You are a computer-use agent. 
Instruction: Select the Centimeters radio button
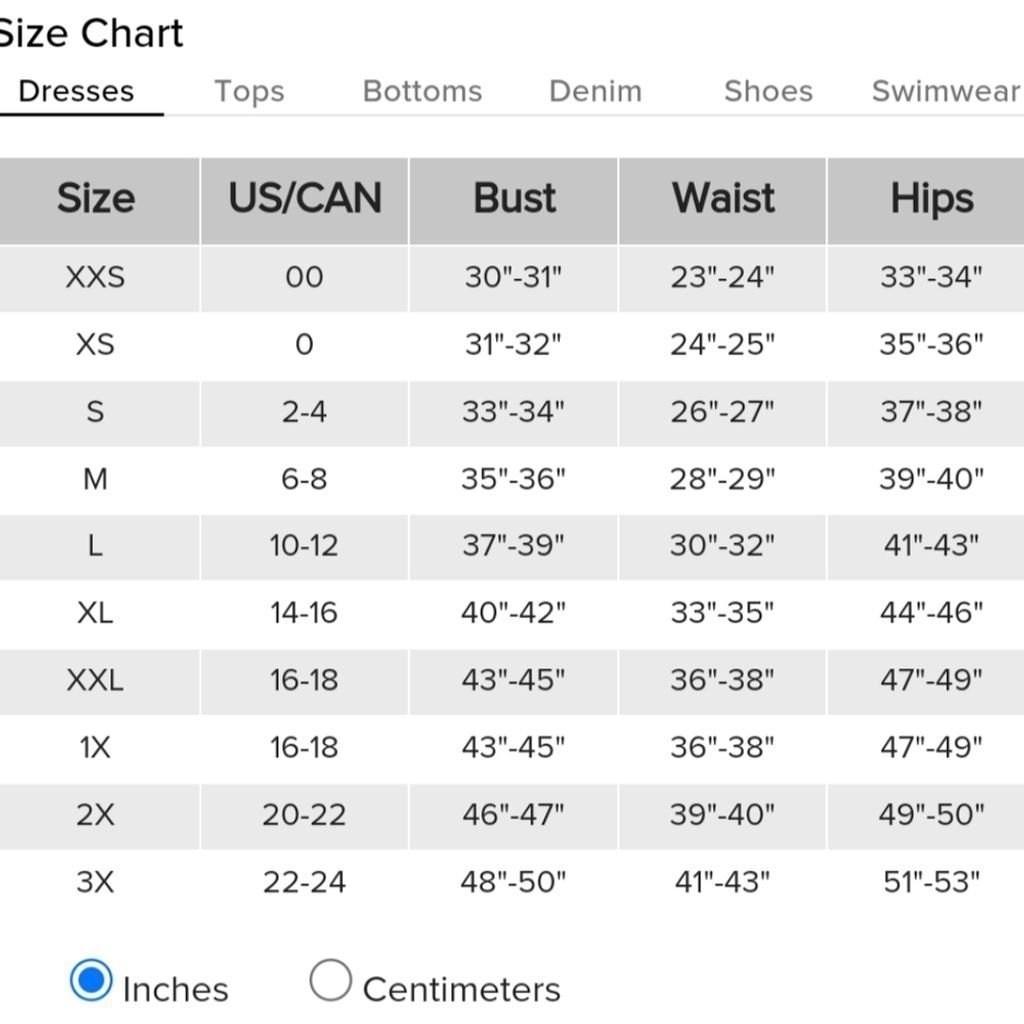pyautogui.click(x=330, y=980)
